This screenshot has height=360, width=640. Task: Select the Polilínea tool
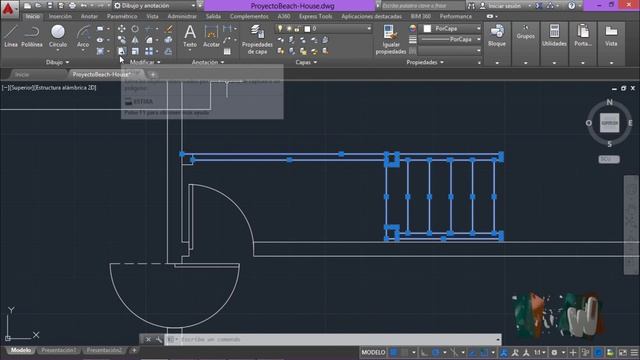[32, 36]
